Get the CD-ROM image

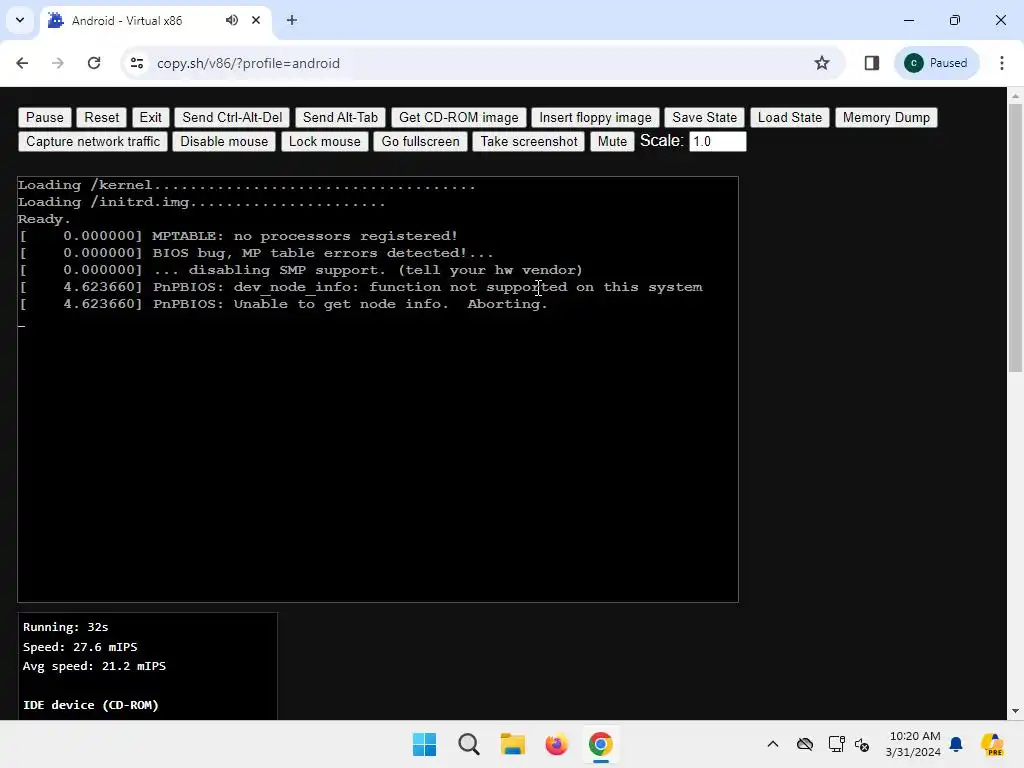458,118
